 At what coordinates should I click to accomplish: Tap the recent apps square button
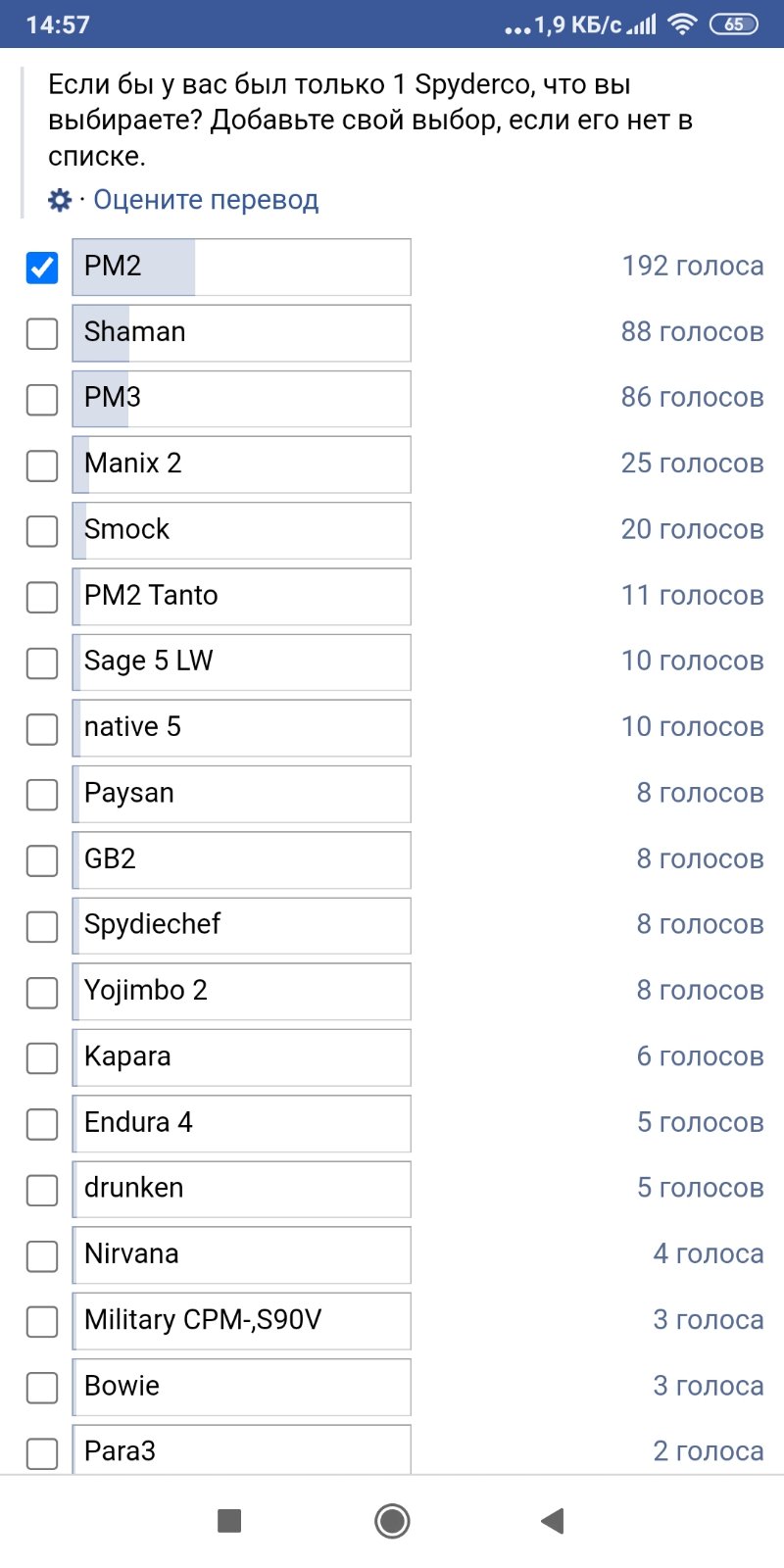[229, 1521]
